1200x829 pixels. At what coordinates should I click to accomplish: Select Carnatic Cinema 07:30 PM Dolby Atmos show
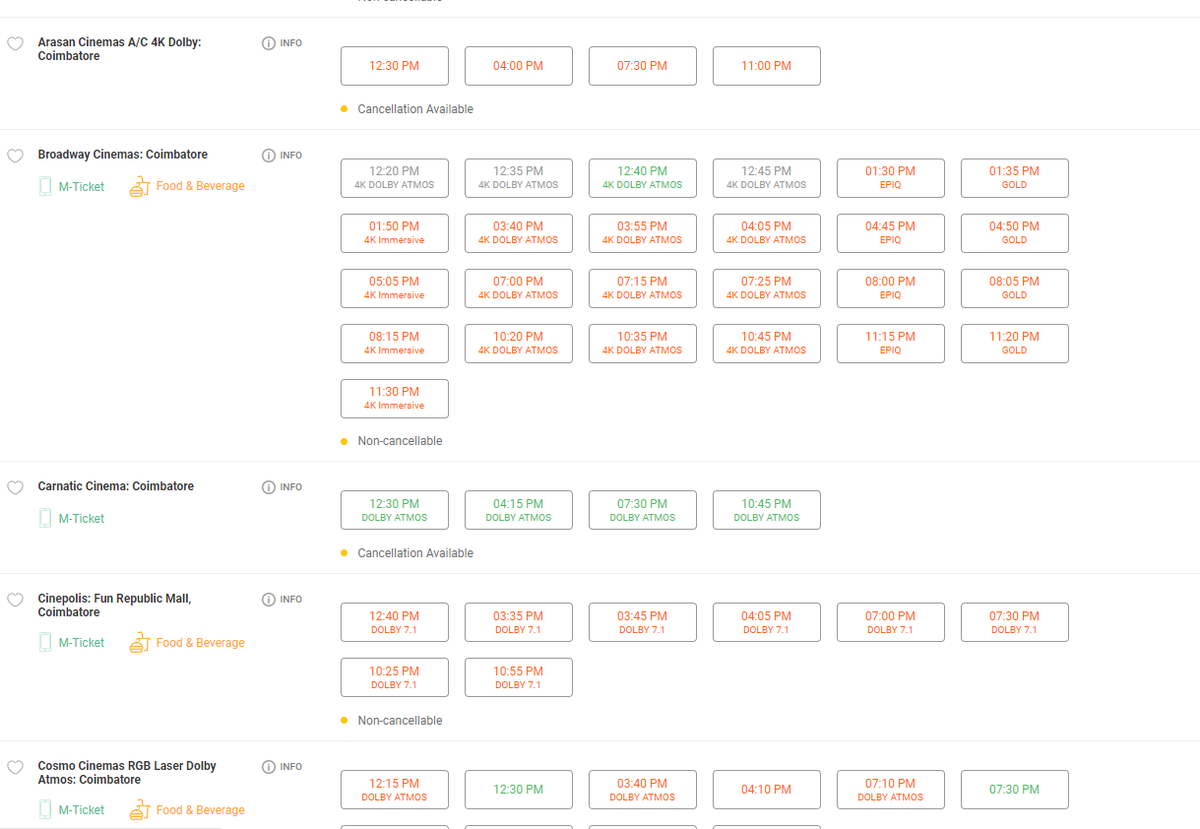coord(642,510)
